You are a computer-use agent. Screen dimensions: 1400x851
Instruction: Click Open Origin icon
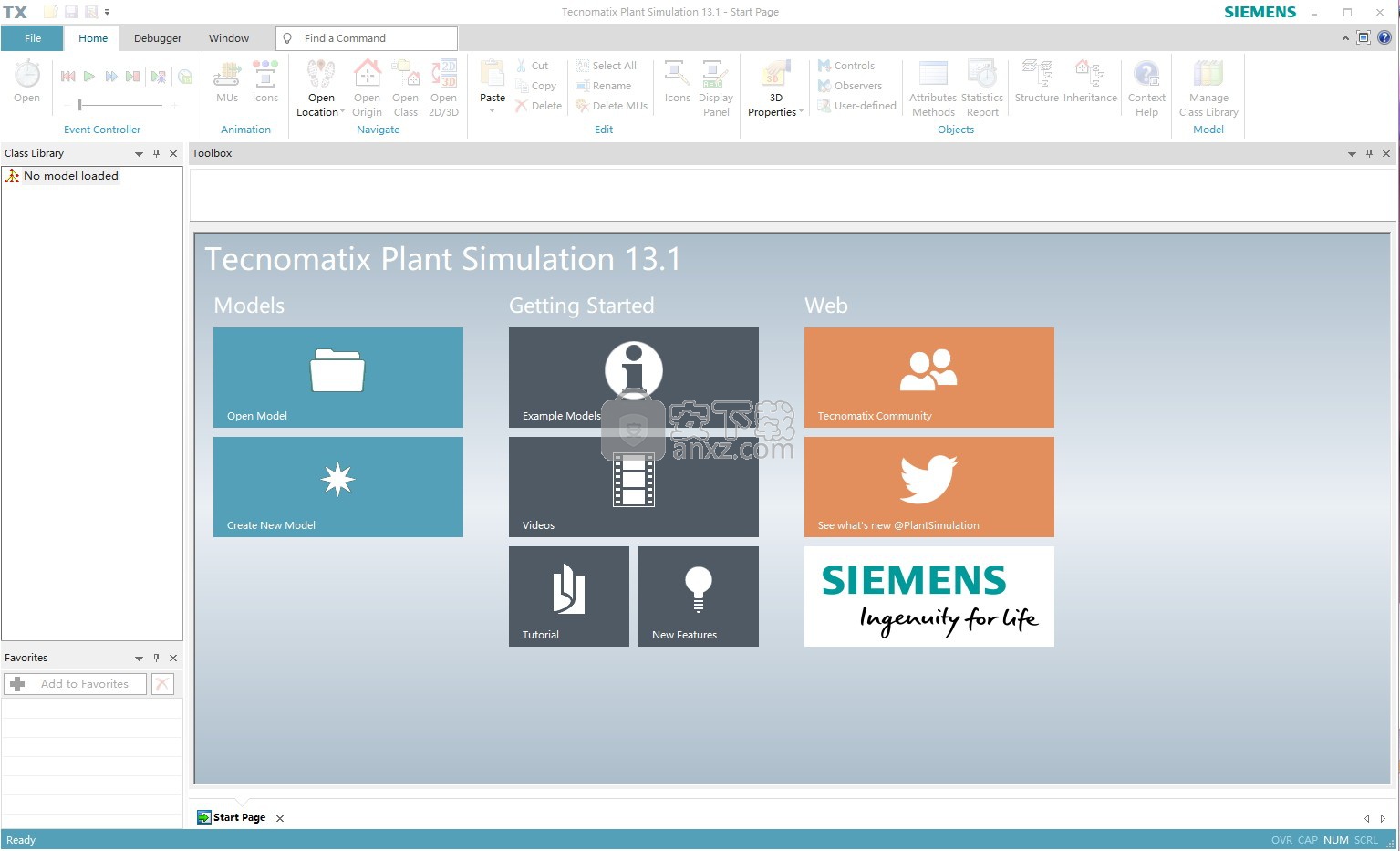coord(367,88)
